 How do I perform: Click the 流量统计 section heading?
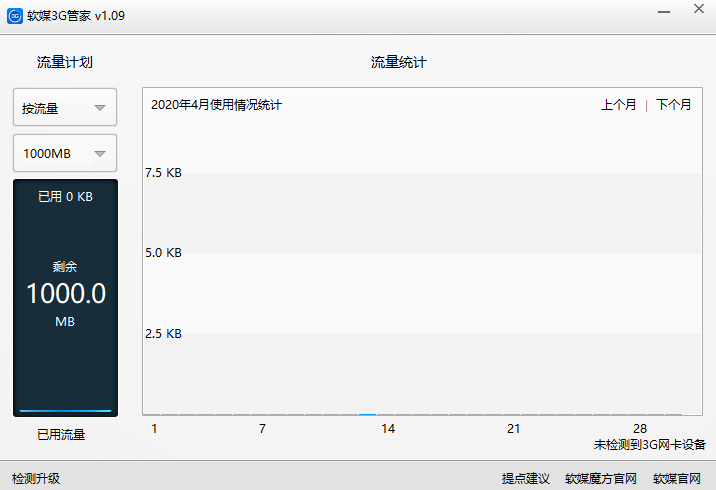399,62
